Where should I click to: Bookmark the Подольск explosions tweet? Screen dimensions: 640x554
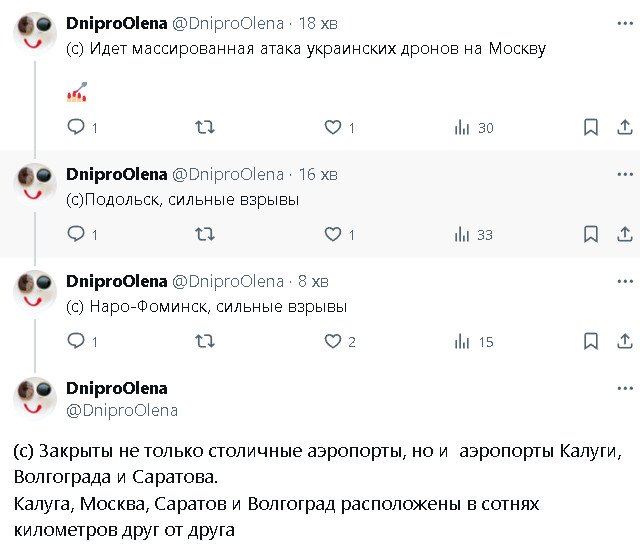[x=591, y=234]
